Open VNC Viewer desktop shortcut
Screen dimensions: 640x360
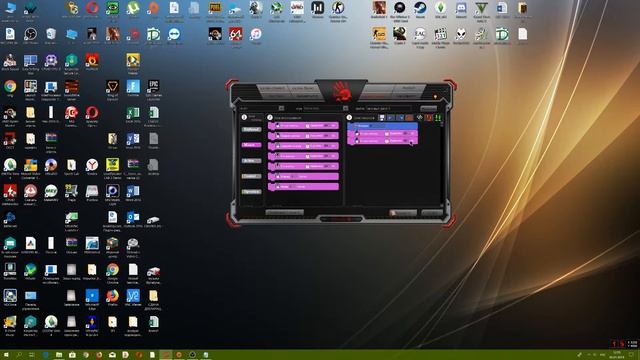[x=133, y=296]
